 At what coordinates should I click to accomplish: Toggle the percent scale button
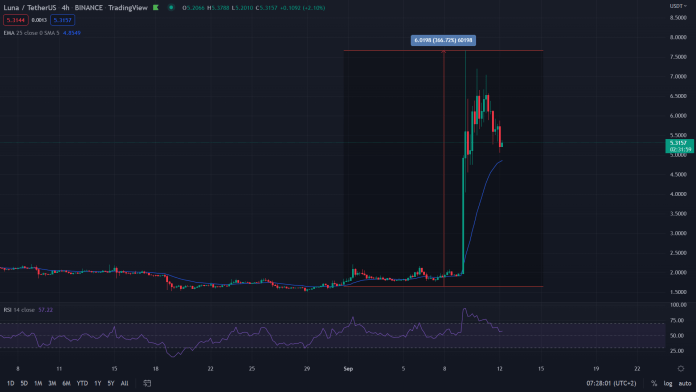tap(654, 383)
